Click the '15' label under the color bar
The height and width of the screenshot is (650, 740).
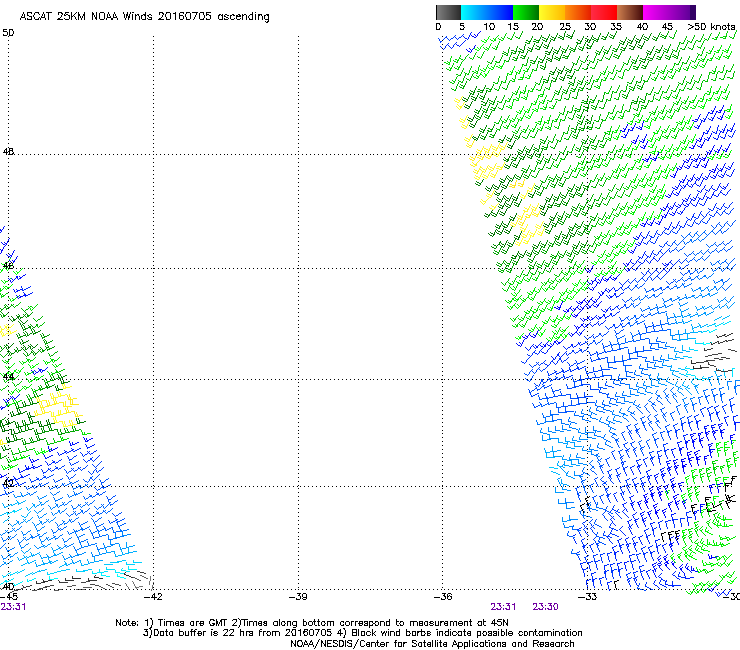pos(513,27)
